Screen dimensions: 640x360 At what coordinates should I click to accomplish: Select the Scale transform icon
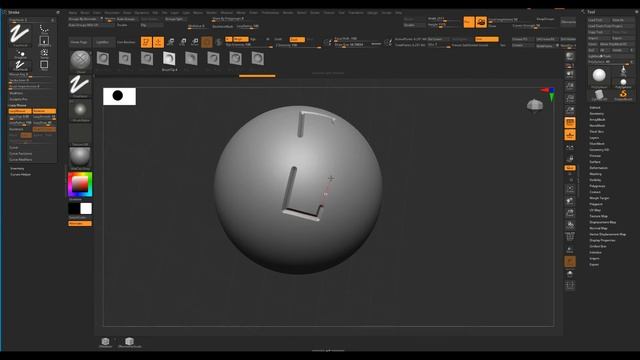(183, 42)
